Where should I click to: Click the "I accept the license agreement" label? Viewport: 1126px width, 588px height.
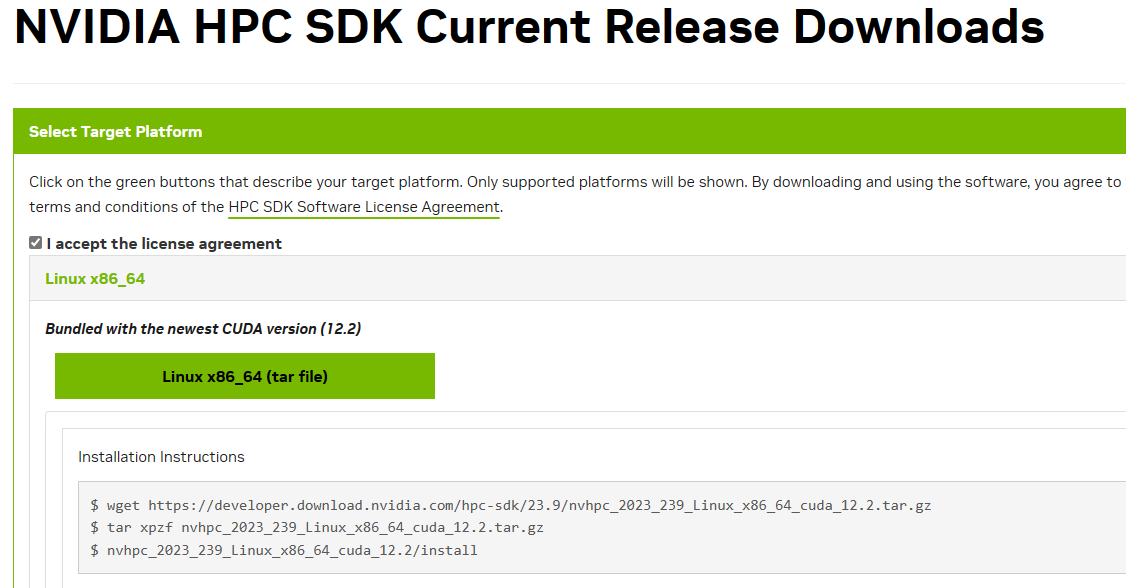click(164, 244)
